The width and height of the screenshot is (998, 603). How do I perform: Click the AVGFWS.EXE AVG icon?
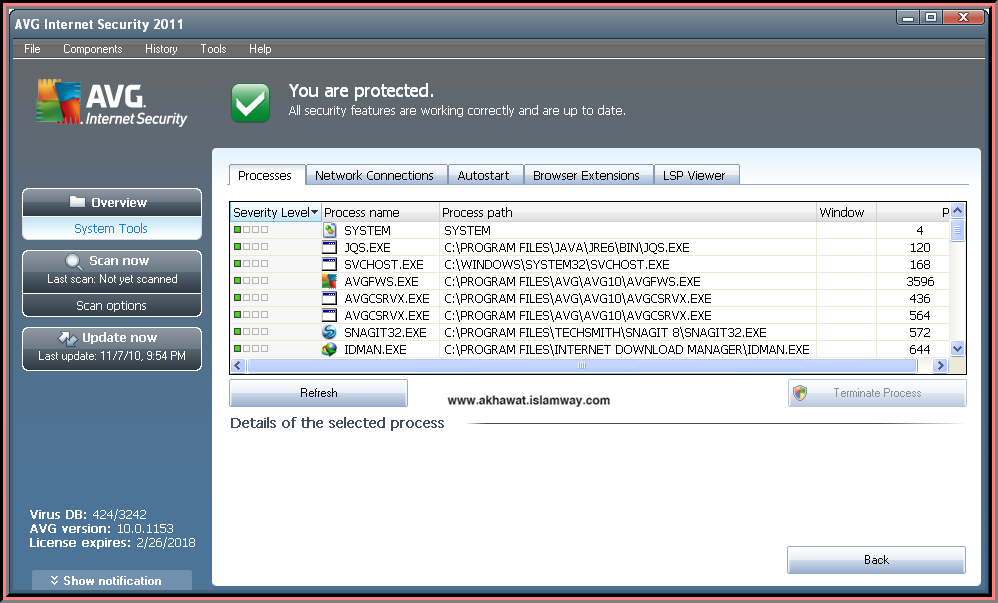(329, 281)
